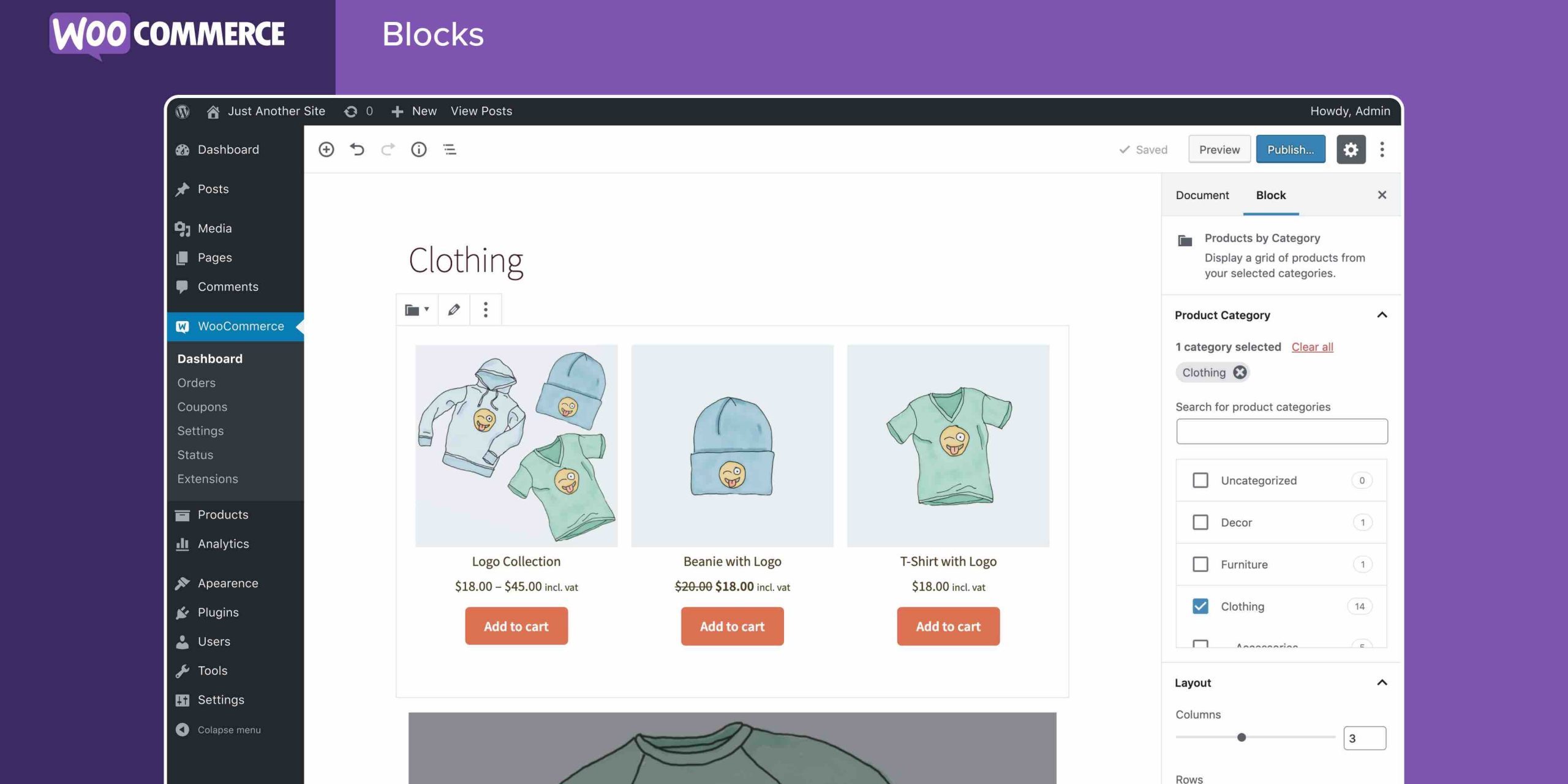The height and width of the screenshot is (784, 1568).
Task: Undo the last change in the editor
Action: [x=357, y=149]
